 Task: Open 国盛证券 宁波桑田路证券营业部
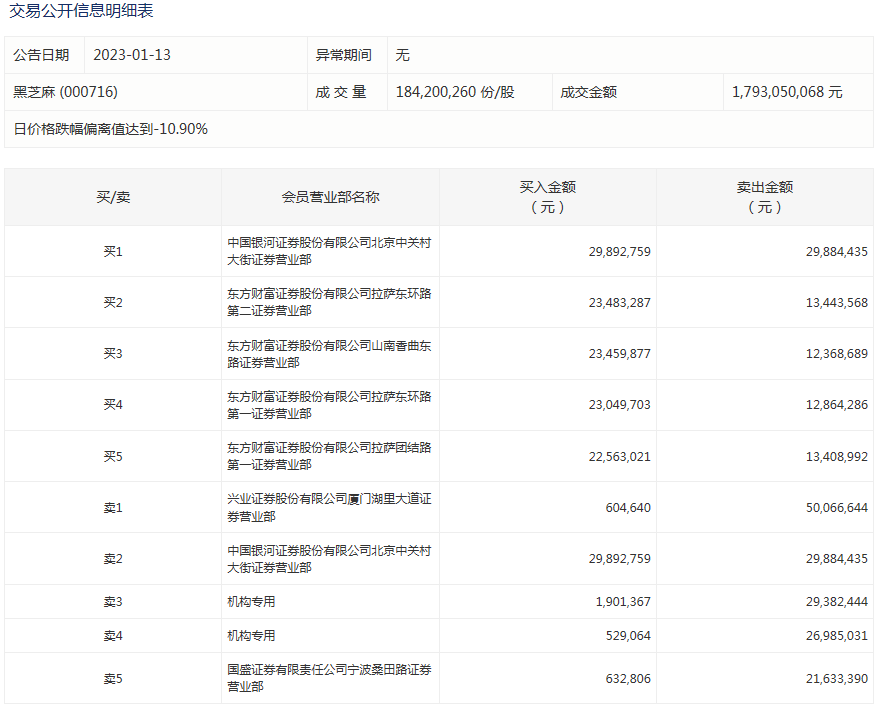click(x=329, y=678)
